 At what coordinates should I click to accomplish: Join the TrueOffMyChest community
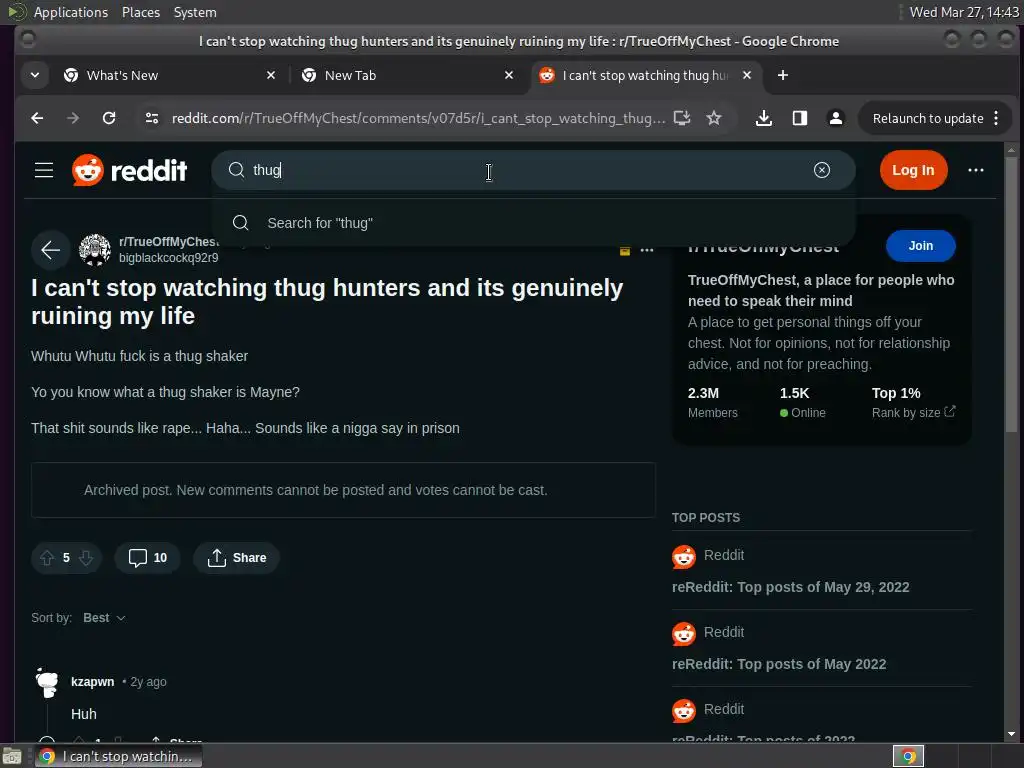coord(920,246)
